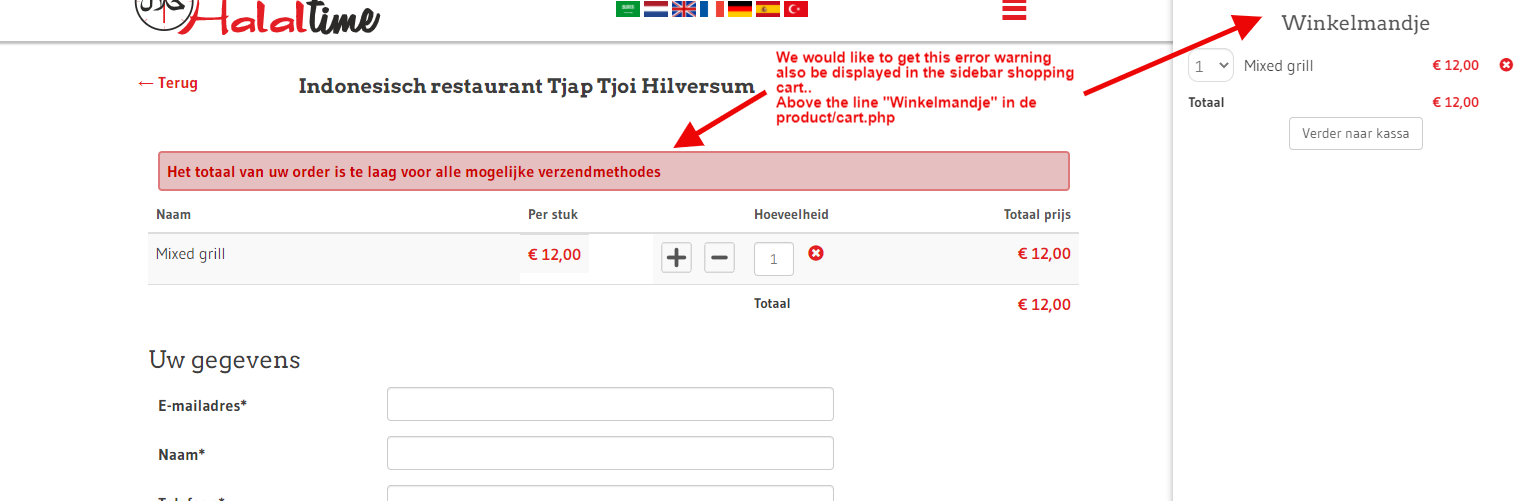Decrease Mixed grill quantity with minus icon
The width and height of the screenshot is (1539, 501).
click(719, 258)
